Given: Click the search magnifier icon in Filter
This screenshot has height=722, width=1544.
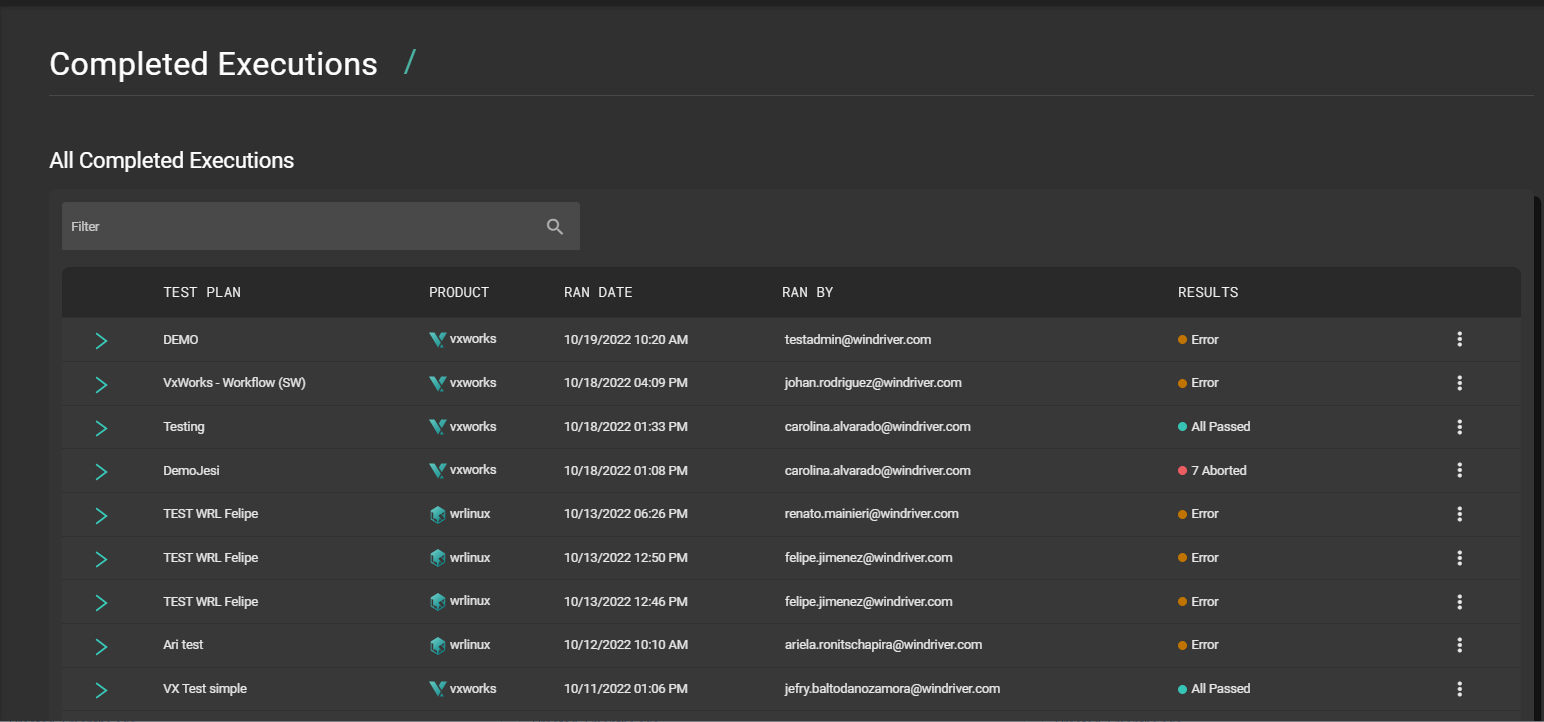Looking at the screenshot, I should 555,227.
